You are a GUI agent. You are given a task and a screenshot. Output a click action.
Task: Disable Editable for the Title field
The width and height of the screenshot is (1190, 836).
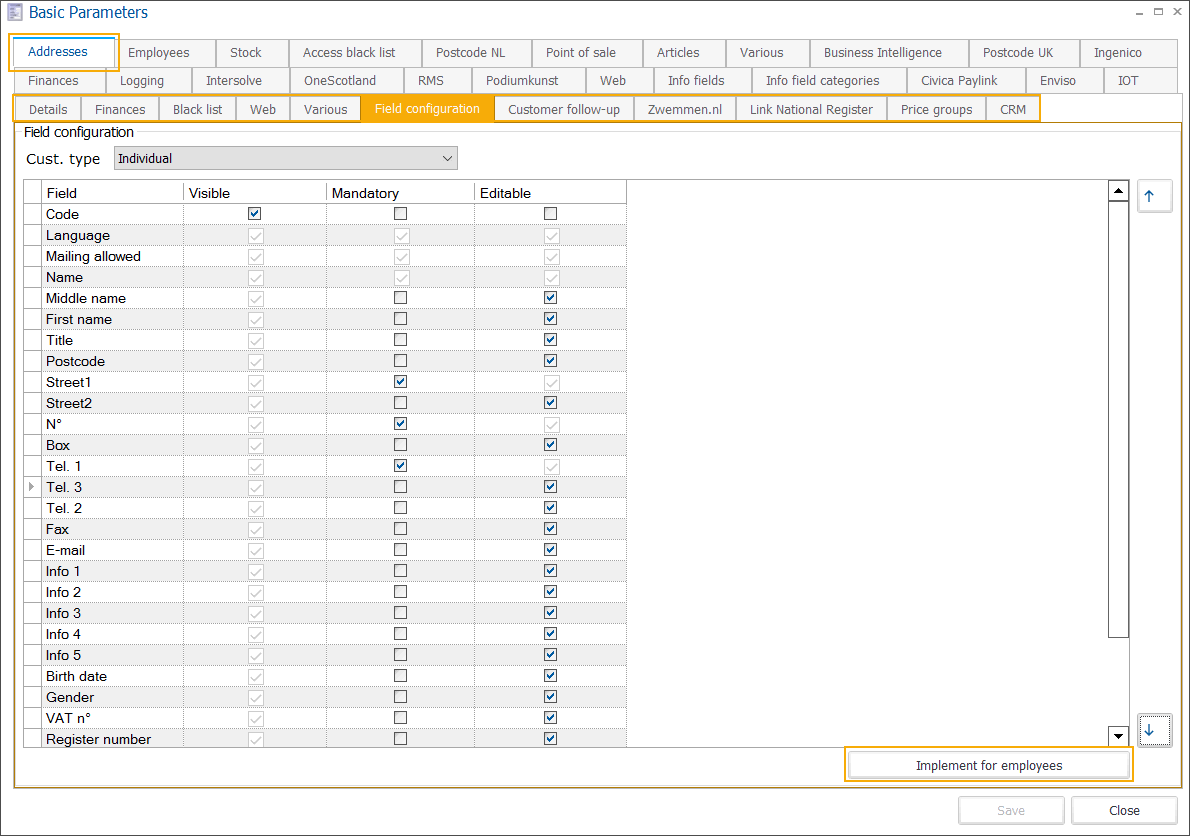tap(549, 339)
